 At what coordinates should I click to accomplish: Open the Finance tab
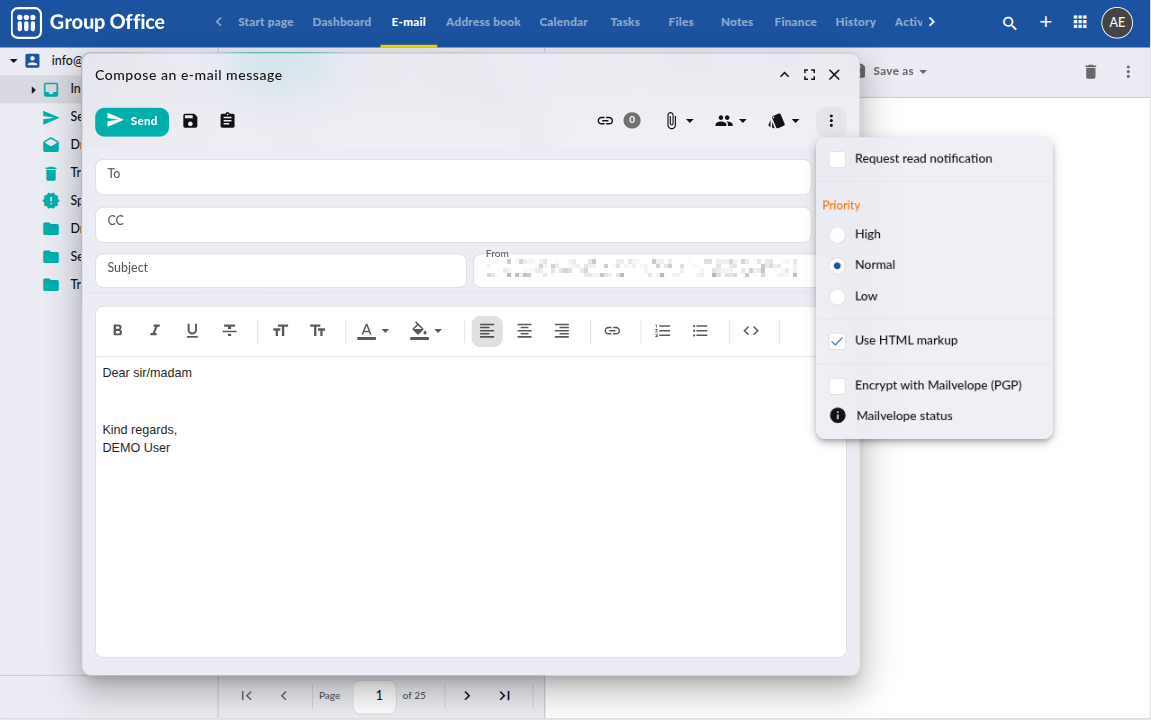pos(796,22)
